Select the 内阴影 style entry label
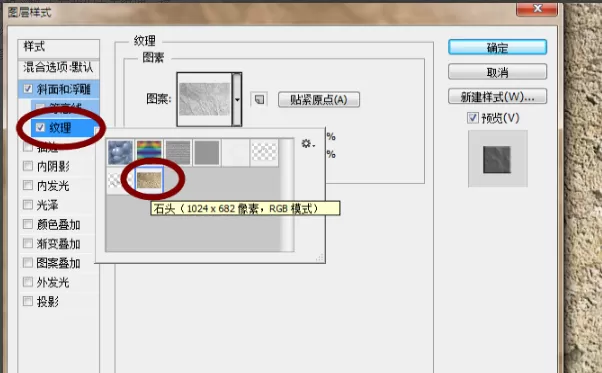This screenshot has width=602, height=373. pyautogui.click(x=53, y=166)
